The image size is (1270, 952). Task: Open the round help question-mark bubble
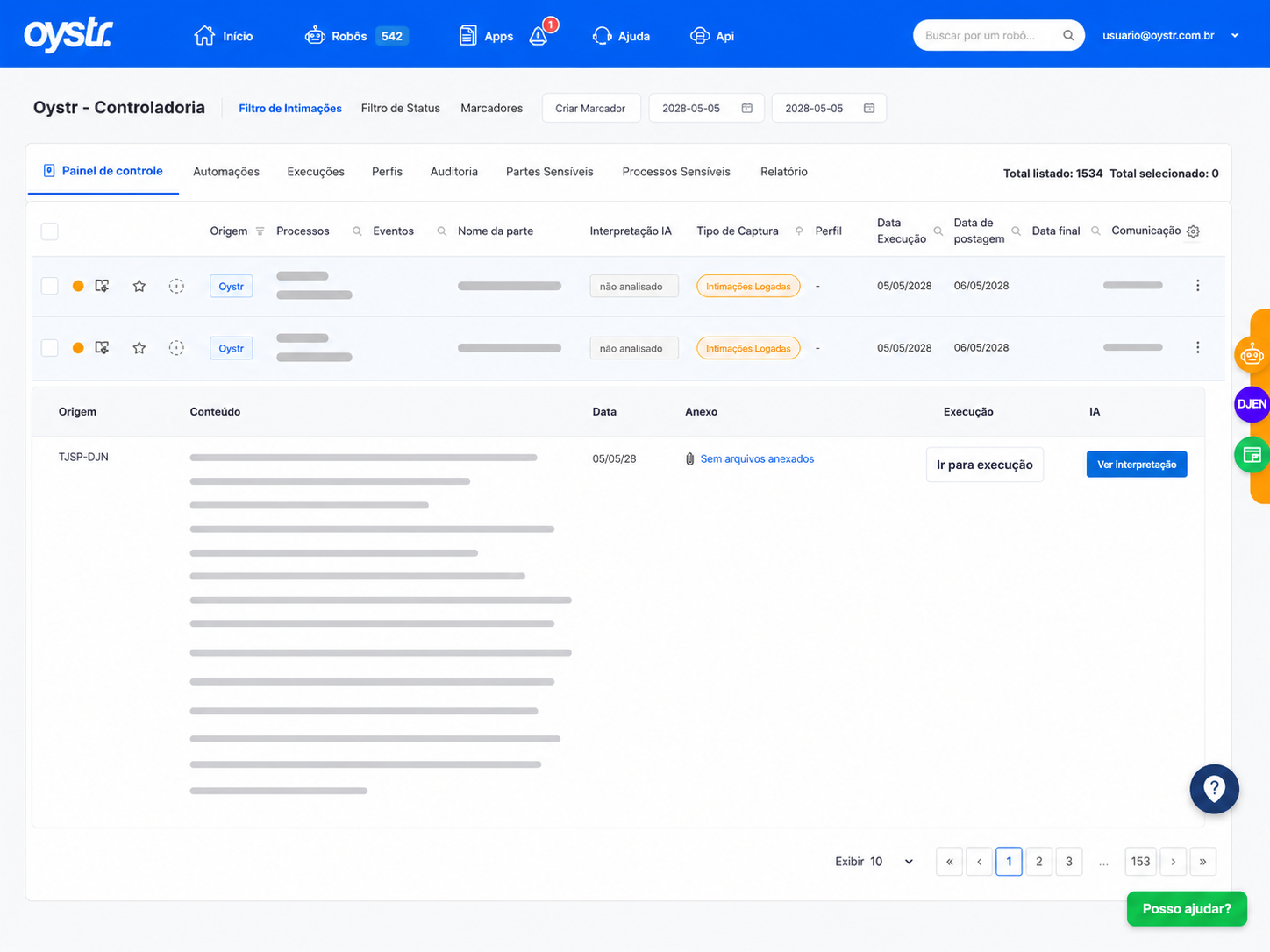[1214, 789]
